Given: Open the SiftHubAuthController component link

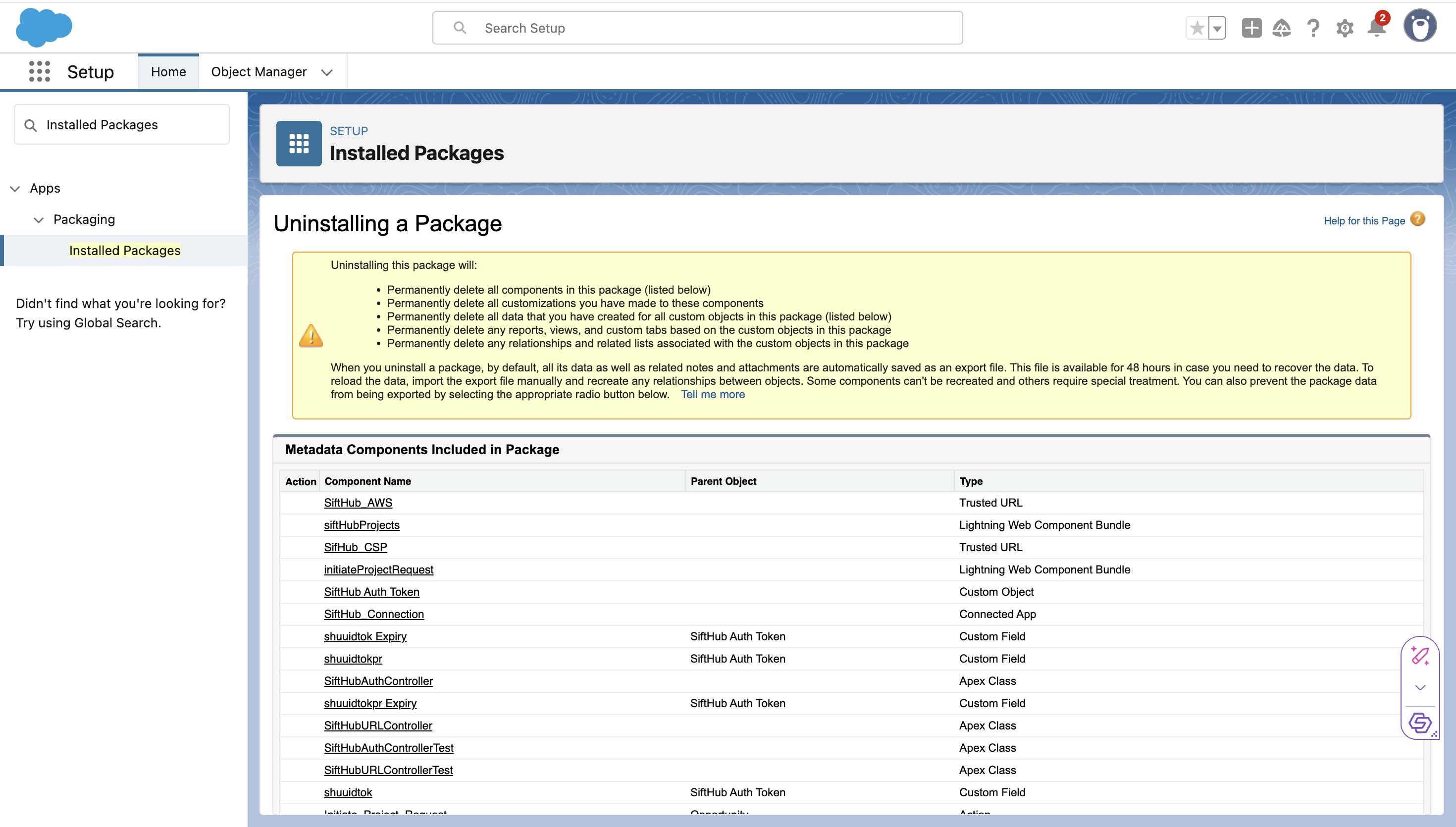Looking at the screenshot, I should point(378,680).
